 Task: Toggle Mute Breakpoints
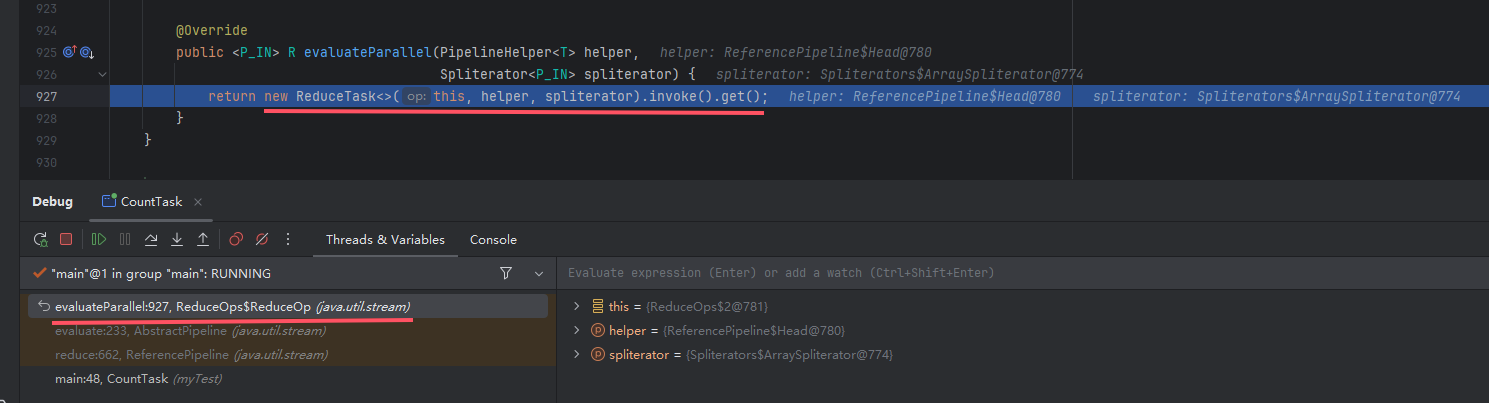pos(262,240)
